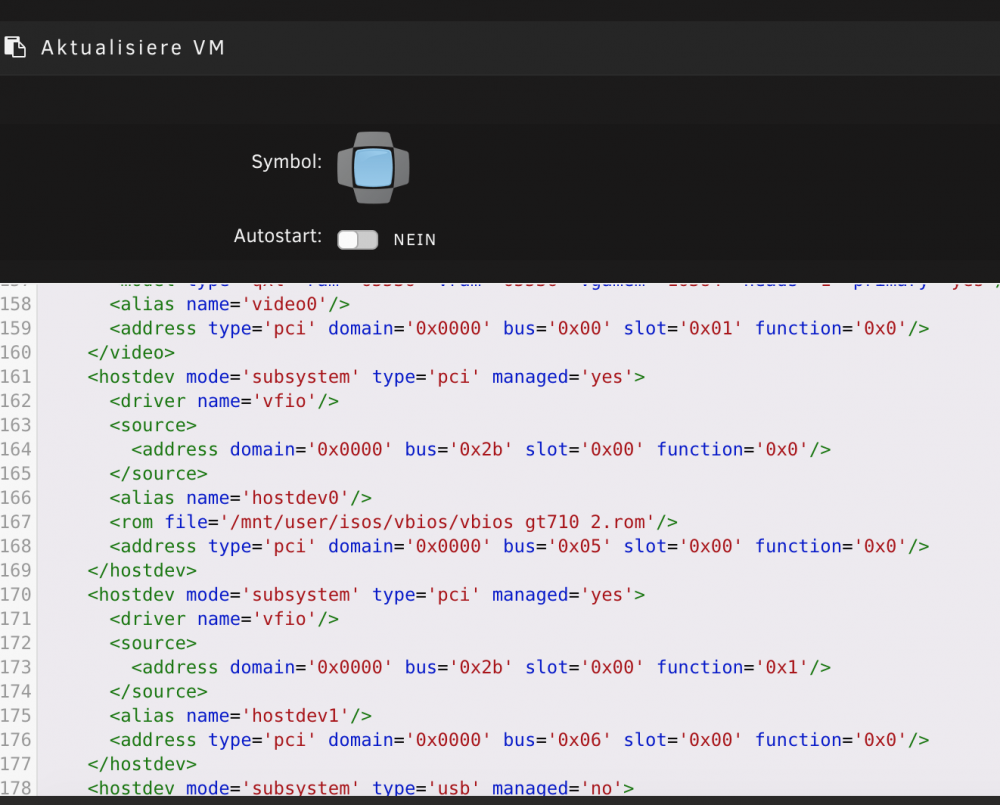Toggle the Autostart switch
1000x805 pixels.
tap(357, 240)
